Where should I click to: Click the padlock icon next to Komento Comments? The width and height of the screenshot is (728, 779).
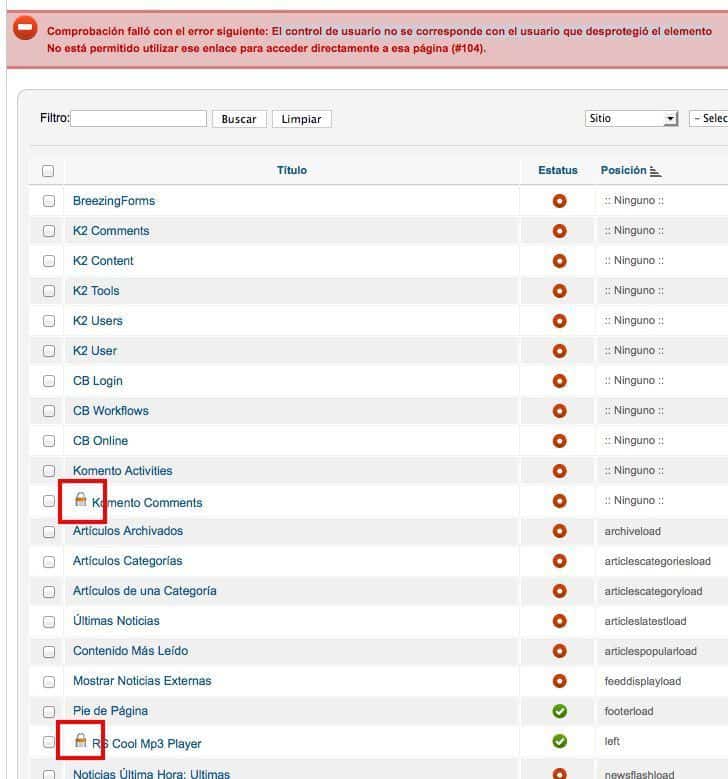(x=81, y=499)
